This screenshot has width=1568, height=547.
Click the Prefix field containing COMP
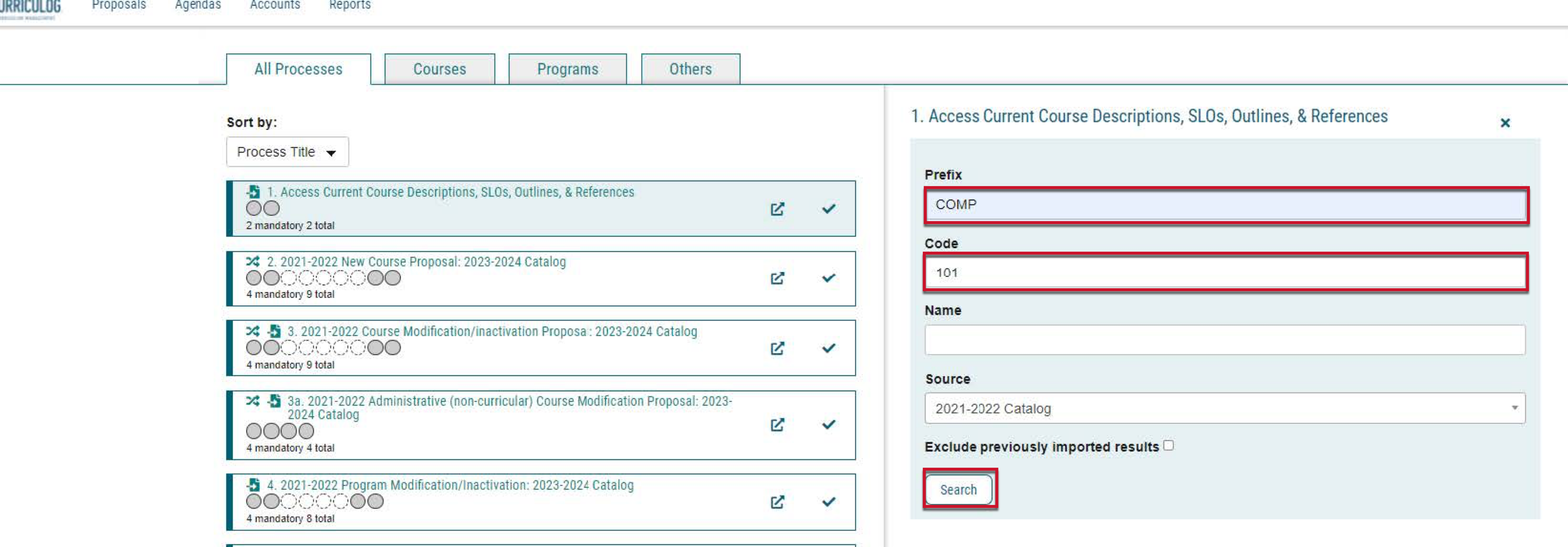click(x=1225, y=205)
